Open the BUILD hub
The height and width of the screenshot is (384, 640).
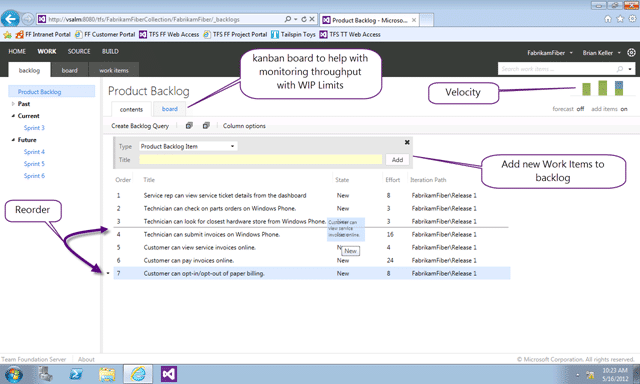110,51
